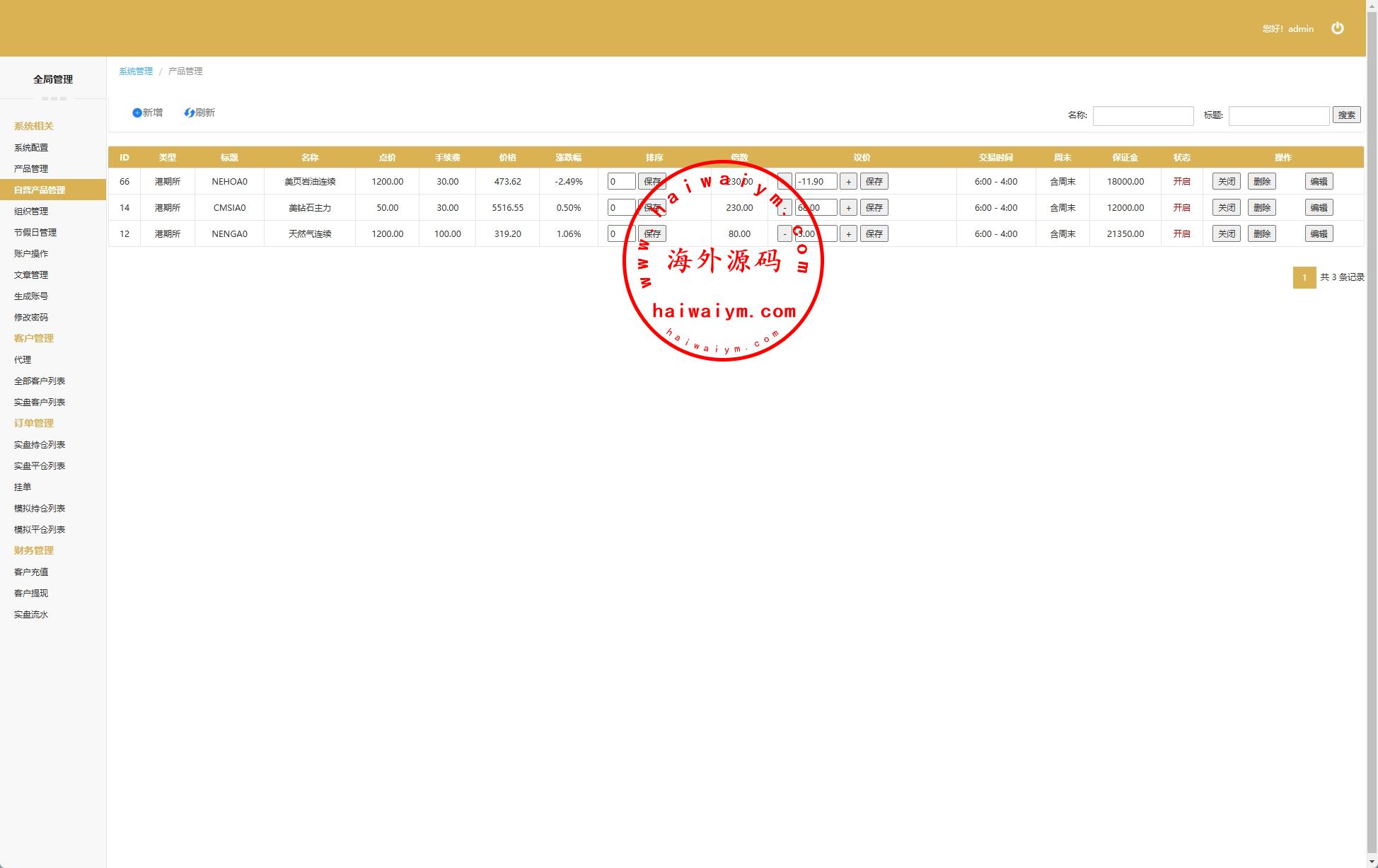Image resolution: width=1378 pixels, height=868 pixels.
Task: Follow the 系统管理 breadcrumb link
Action: 136,71
